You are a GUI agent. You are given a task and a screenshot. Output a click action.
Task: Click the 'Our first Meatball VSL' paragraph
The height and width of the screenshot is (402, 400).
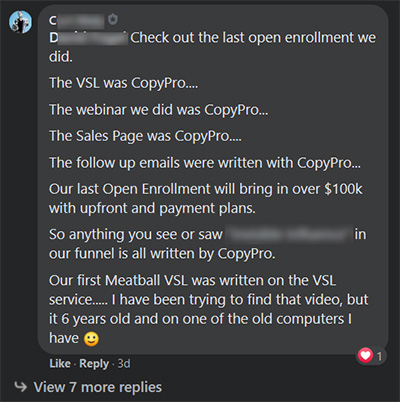[209, 309]
